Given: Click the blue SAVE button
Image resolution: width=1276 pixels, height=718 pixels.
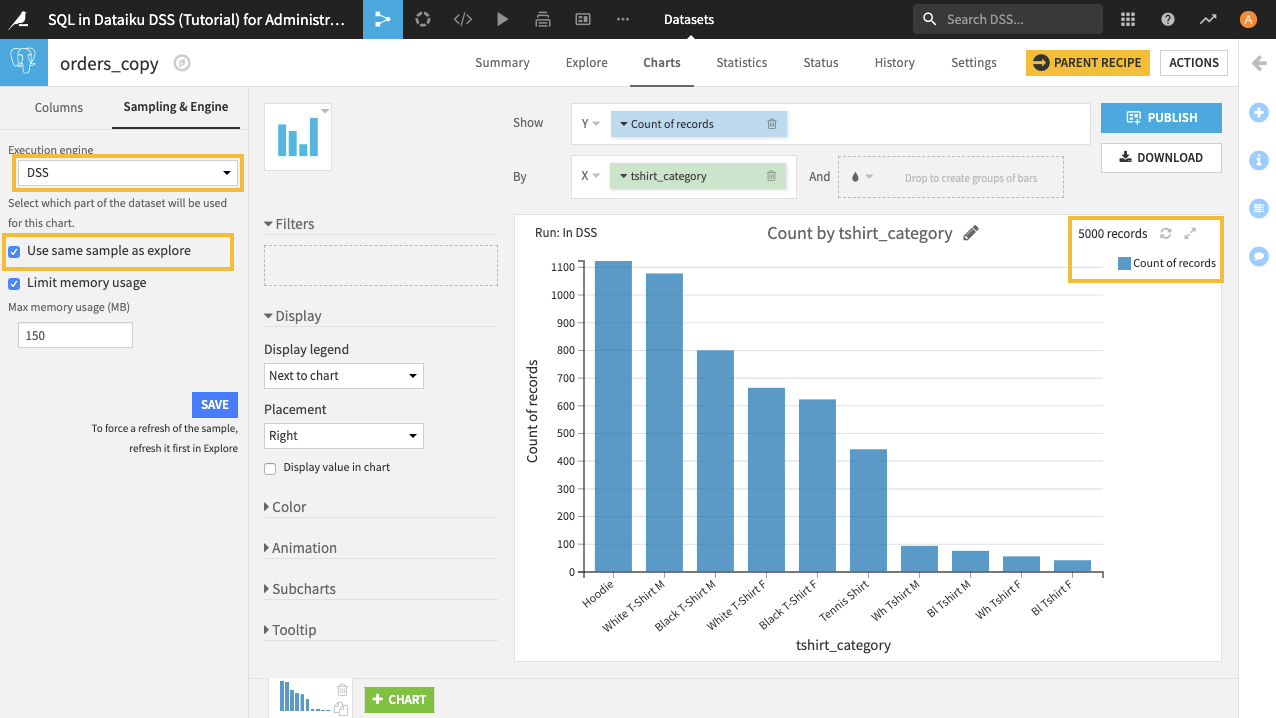Looking at the screenshot, I should tap(214, 405).
